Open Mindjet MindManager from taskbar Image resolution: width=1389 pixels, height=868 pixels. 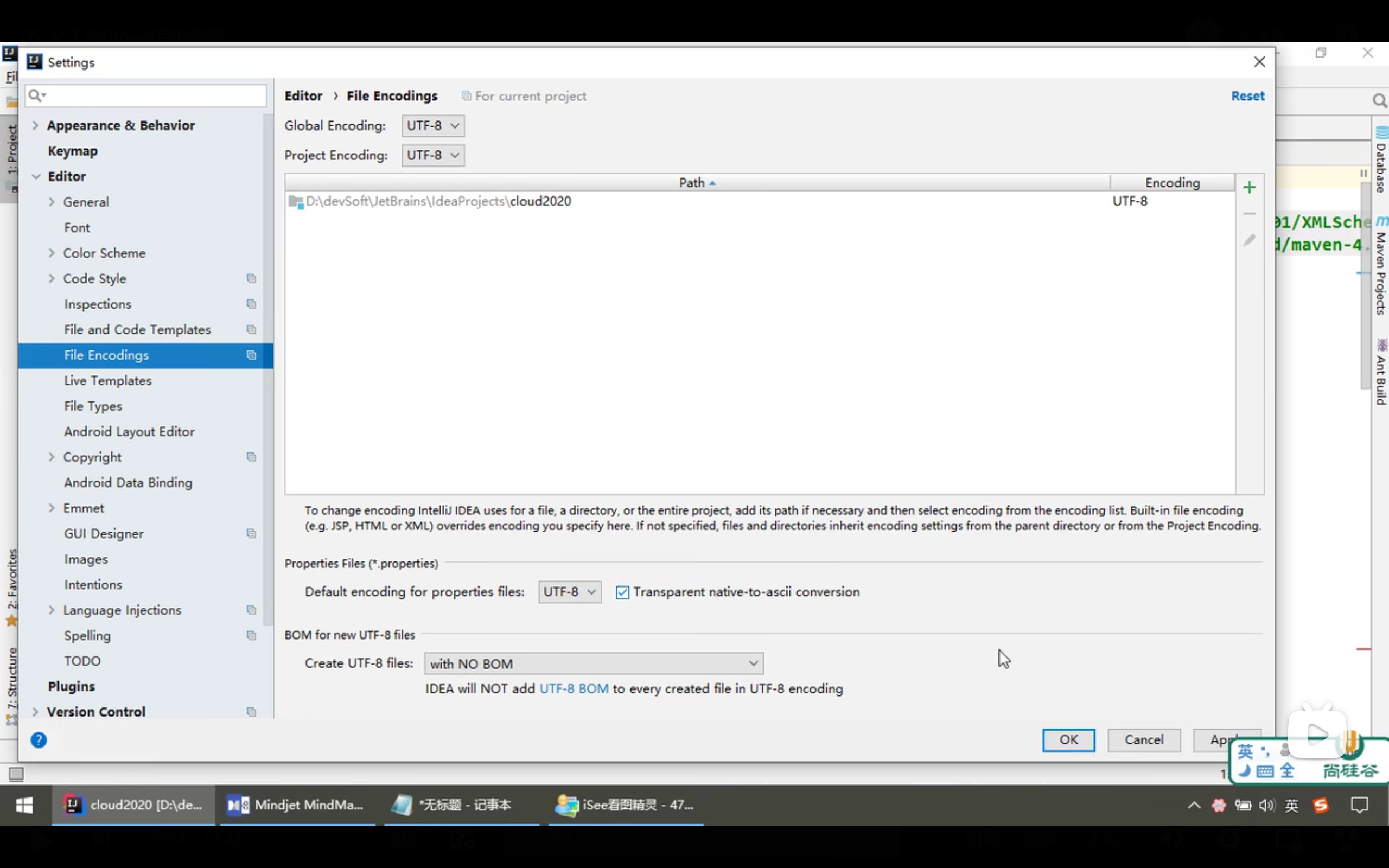297,805
